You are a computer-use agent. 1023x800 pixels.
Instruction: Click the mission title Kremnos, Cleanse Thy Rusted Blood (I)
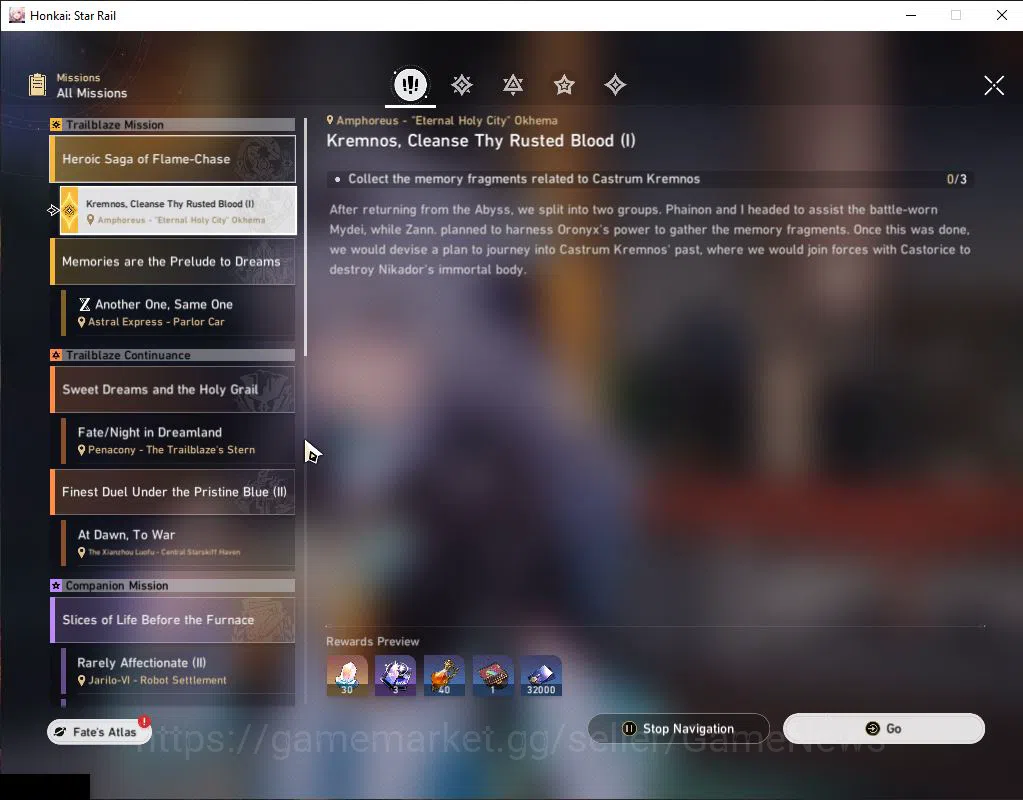[x=481, y=141]
